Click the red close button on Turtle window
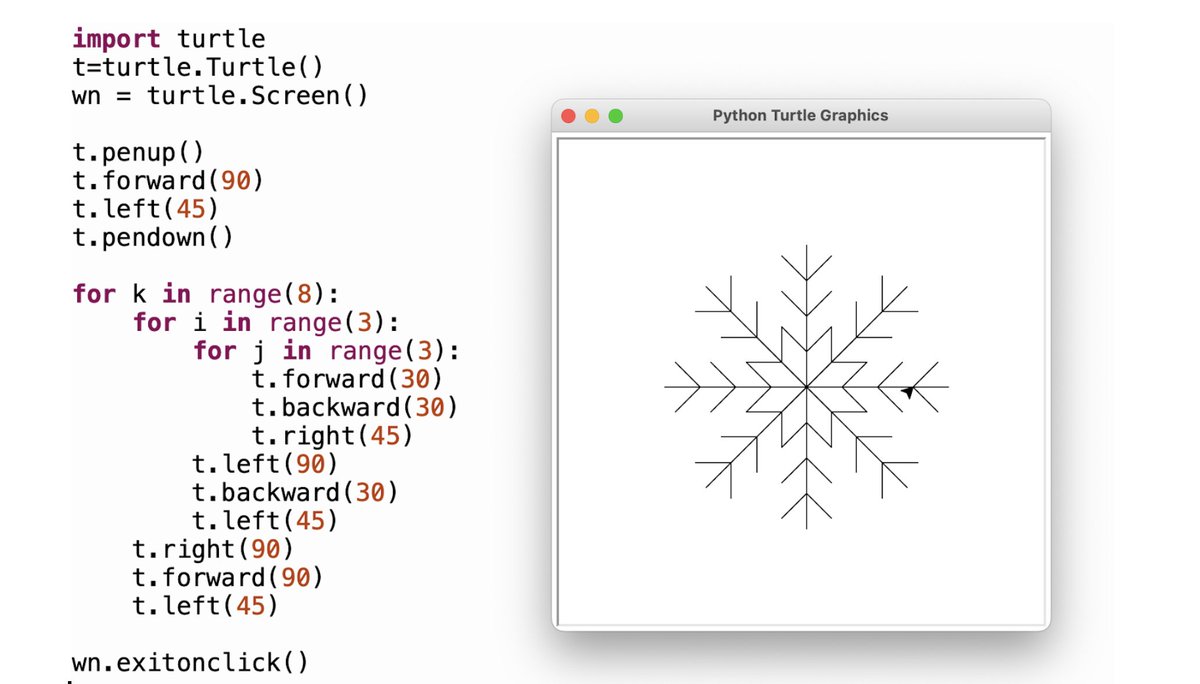Screen dimensions: 1200x684 click(568, 115)
